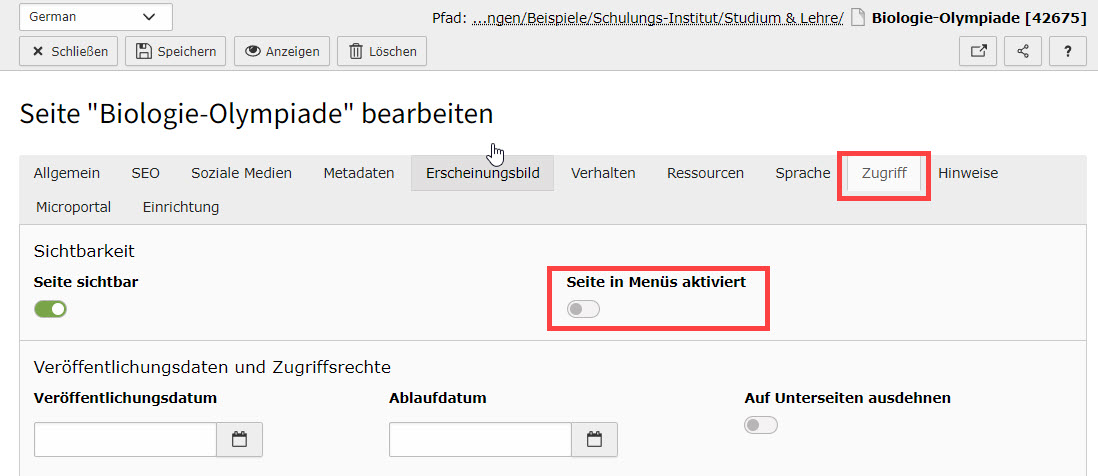Click the Schließen button

[69, 52]
